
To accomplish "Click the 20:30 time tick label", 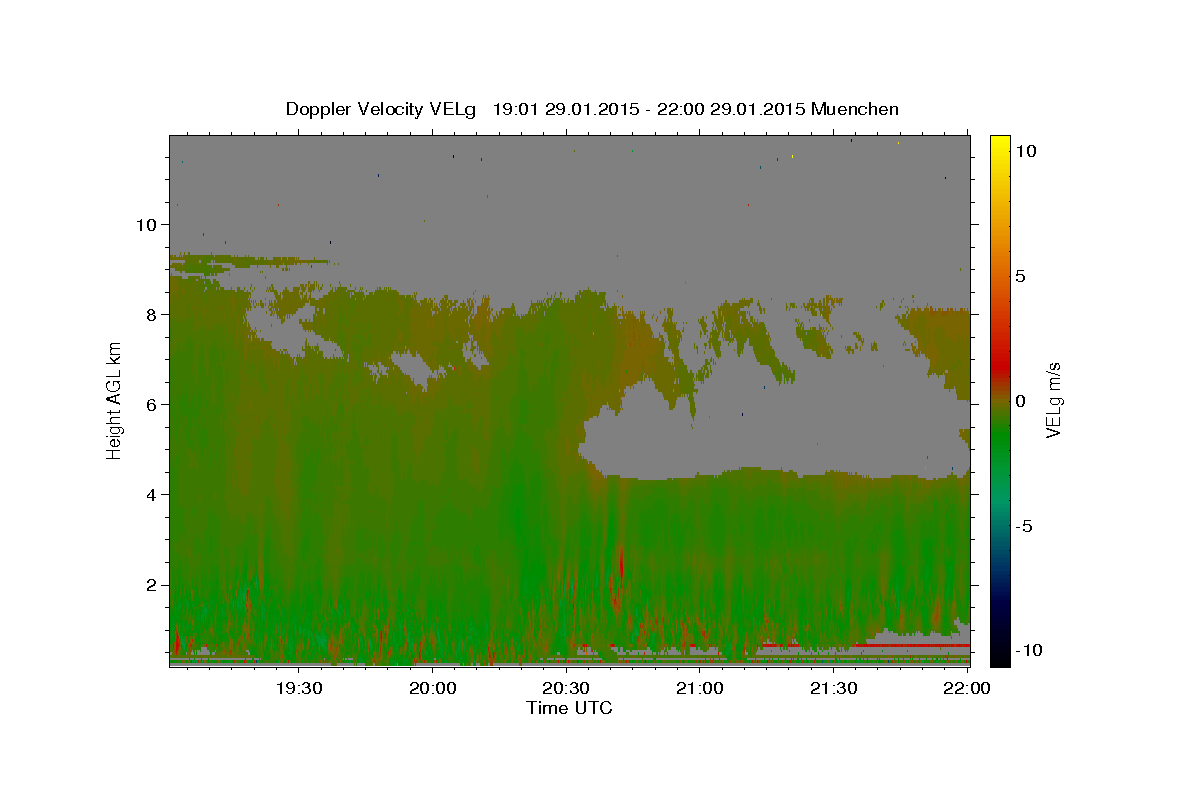I will pos(566,688).
